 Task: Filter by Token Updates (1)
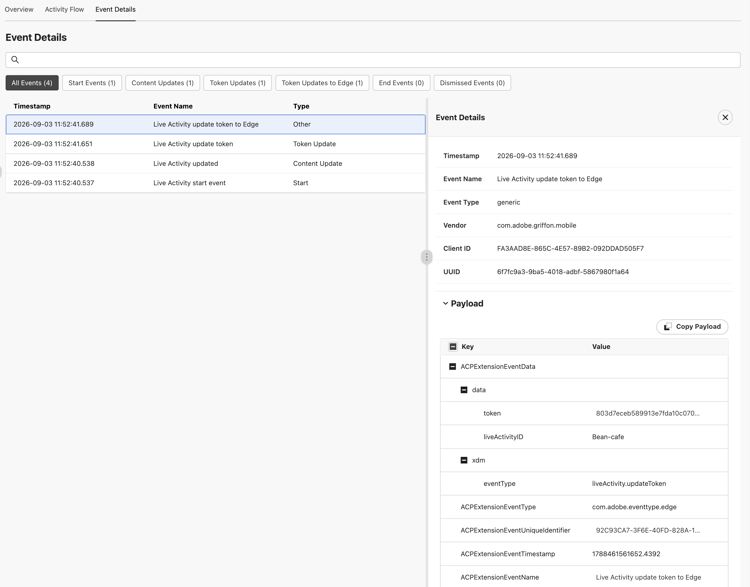click(238, 83)
